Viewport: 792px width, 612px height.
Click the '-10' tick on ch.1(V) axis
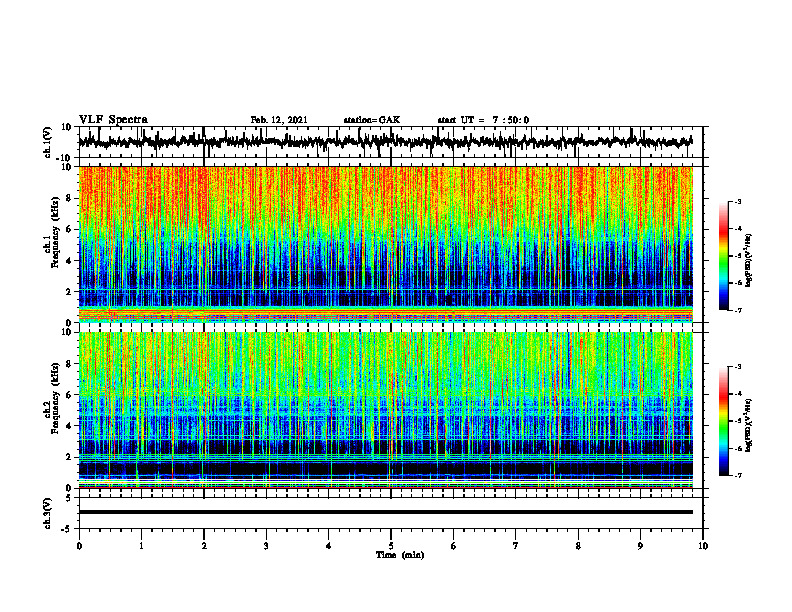[64, 158]
